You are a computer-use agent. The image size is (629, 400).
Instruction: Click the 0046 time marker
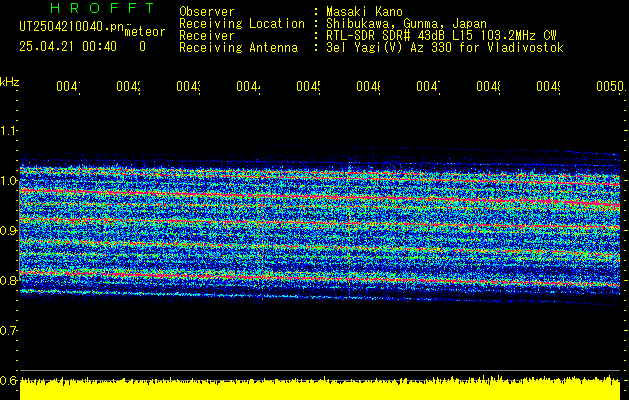click(x=369, y=86)
